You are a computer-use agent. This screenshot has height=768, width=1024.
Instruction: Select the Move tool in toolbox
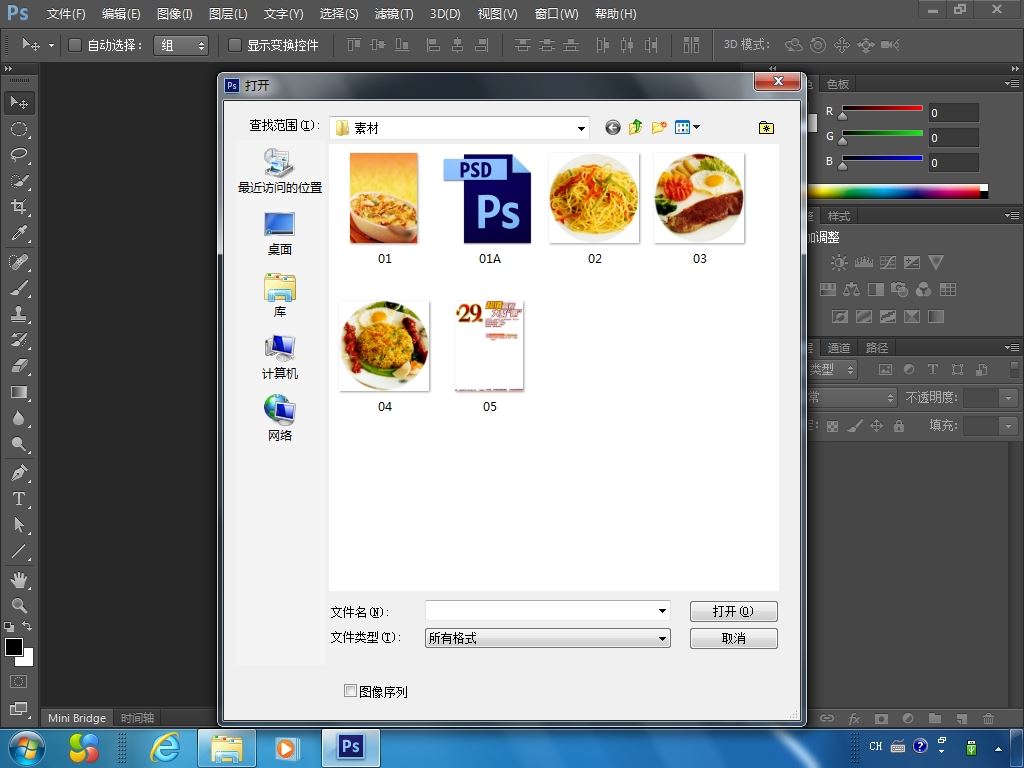[19, 103]
